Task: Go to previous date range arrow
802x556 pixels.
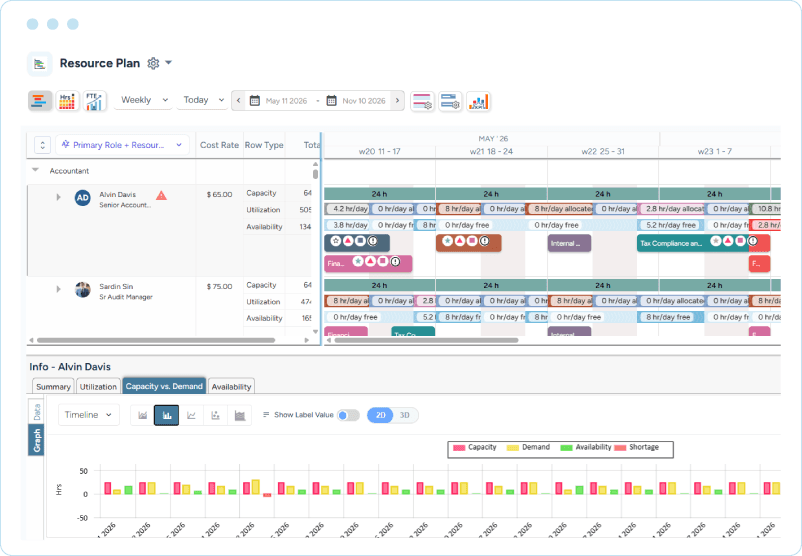Action: click(x=238, y=101)
